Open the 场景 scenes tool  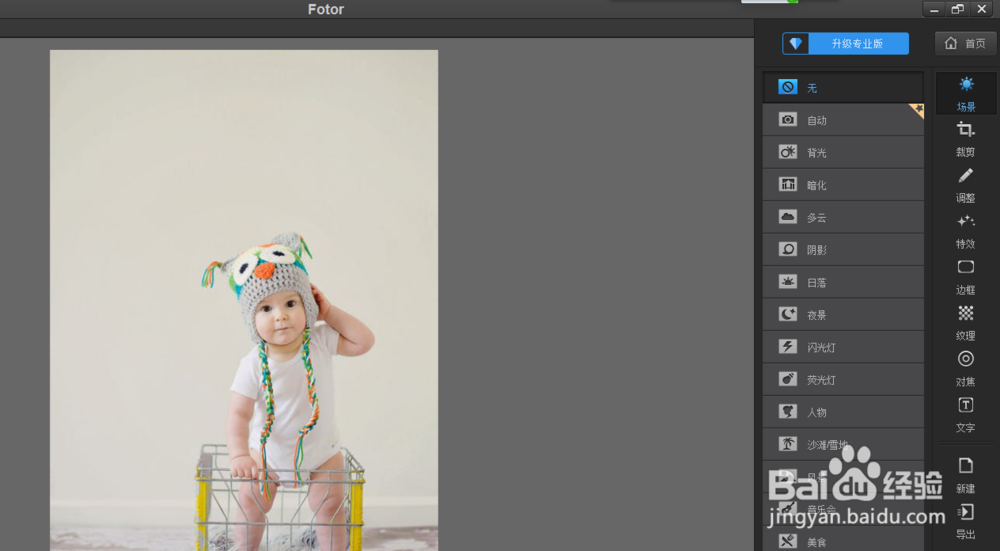coord(966,93)
